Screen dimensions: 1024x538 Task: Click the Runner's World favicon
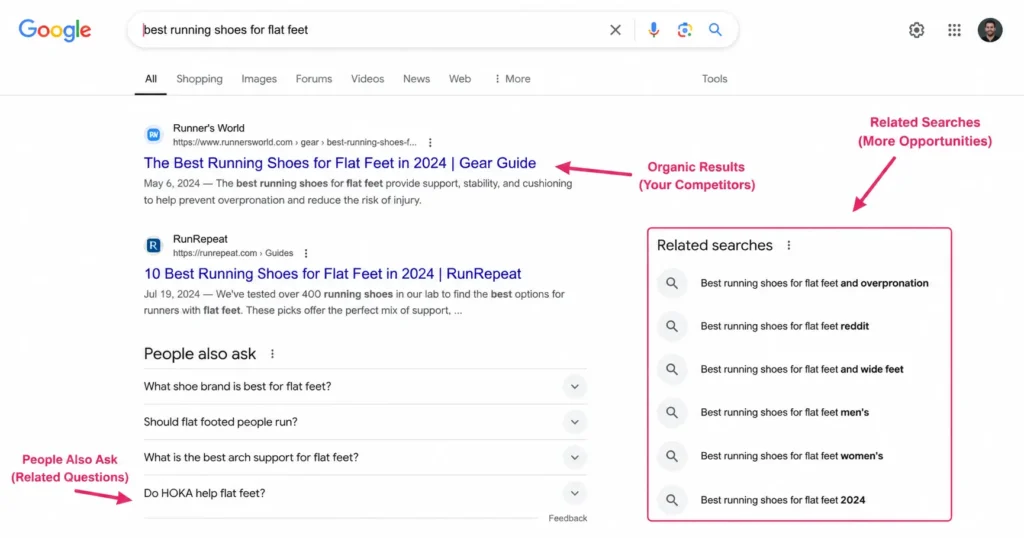153,134
